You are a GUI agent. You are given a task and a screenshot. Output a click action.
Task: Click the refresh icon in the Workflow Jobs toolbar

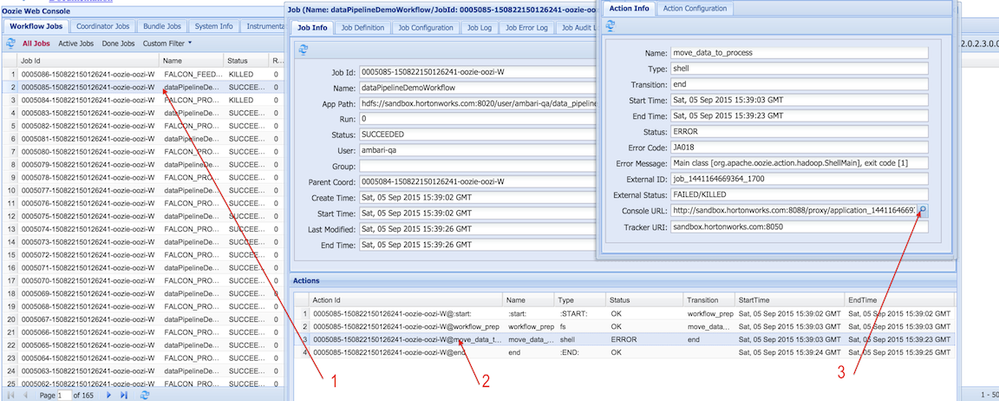tap(11, 44)
